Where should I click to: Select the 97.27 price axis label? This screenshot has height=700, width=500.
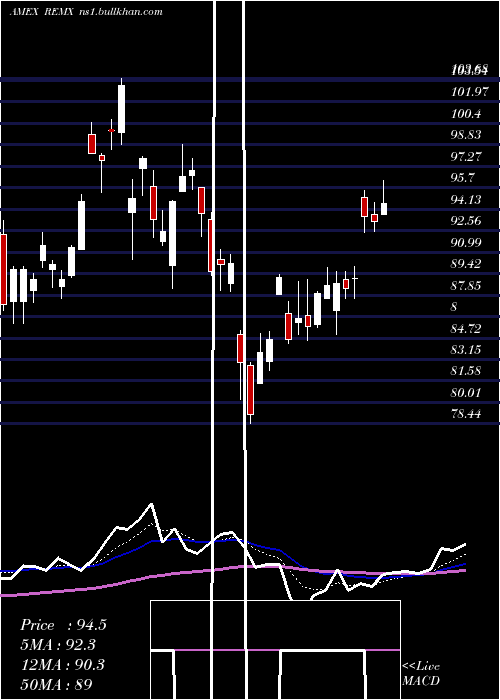pyautogui.click(x=467, y=157)
